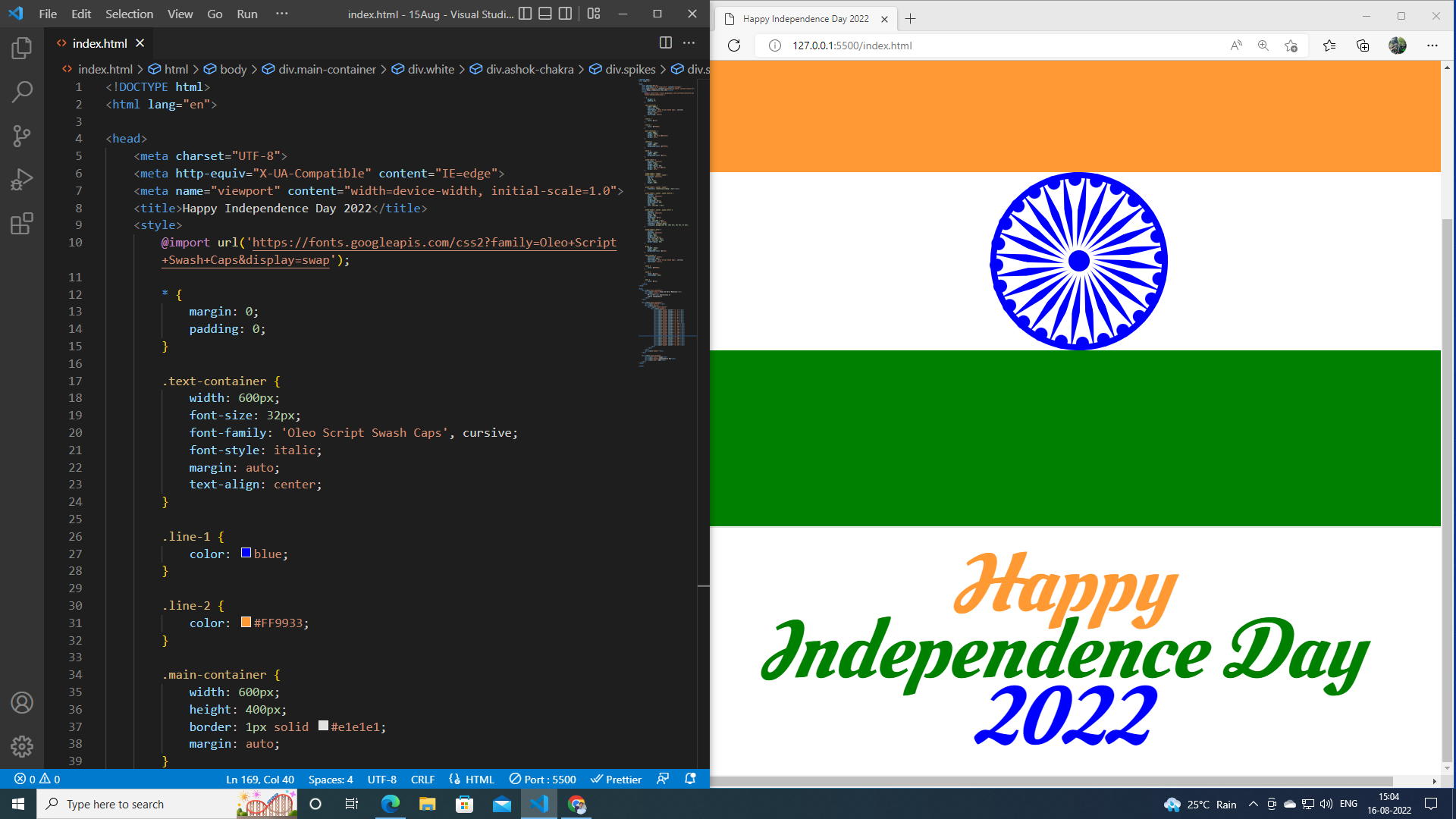Toggle the secondary side bar layout button
The image size is (1456, 819).
click(x=565, y=14)
